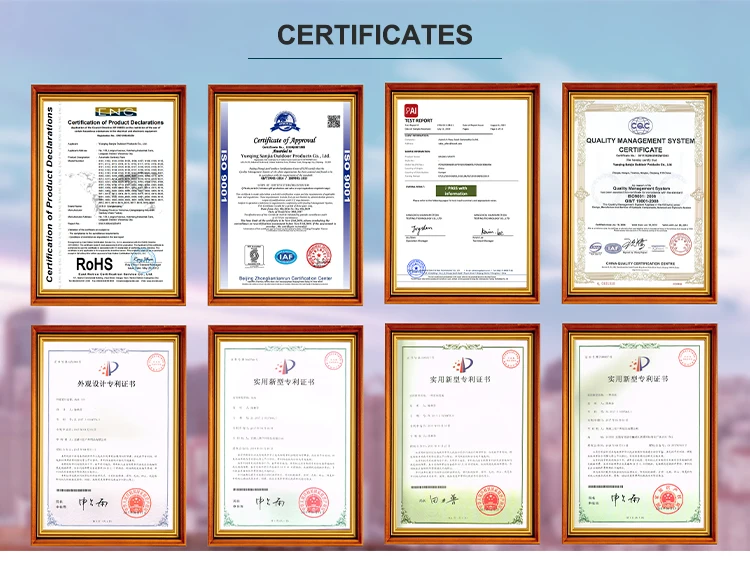750x568 pixels.
Task: Click 'Beijing Zhongliantianrun Certification Center' text
Action: 286,278
